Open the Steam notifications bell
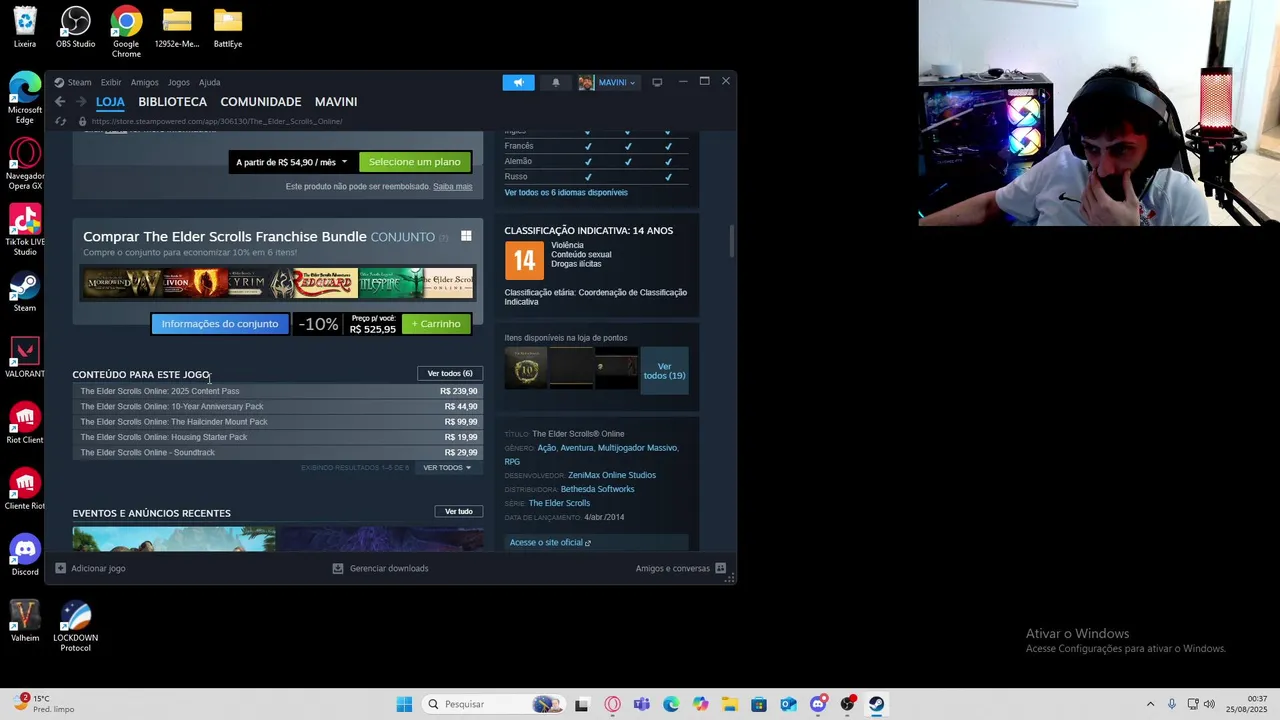The image size is (1280, 720). click(x=556, y=82)
